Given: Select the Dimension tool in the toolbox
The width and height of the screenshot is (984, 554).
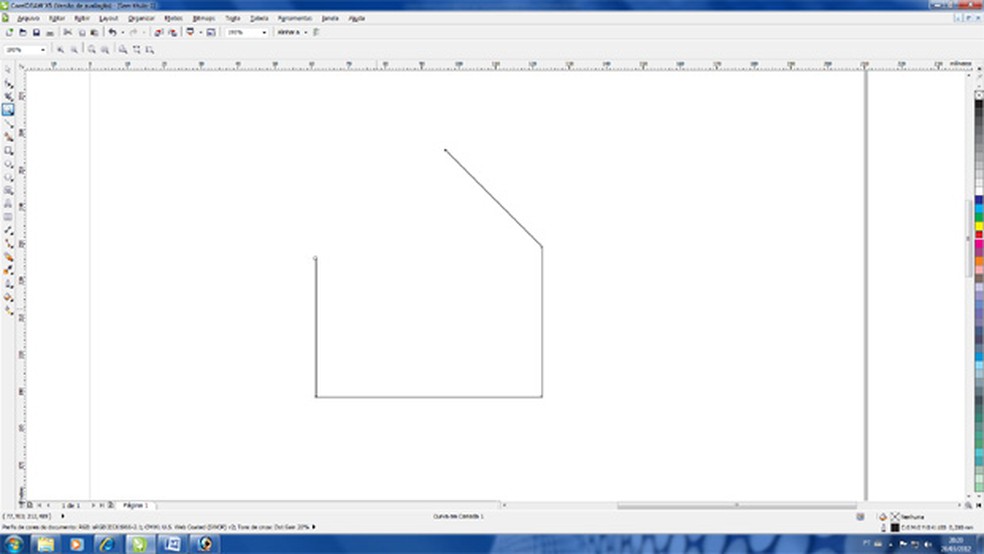Looking at the screenshot, I should coord(8,230).
